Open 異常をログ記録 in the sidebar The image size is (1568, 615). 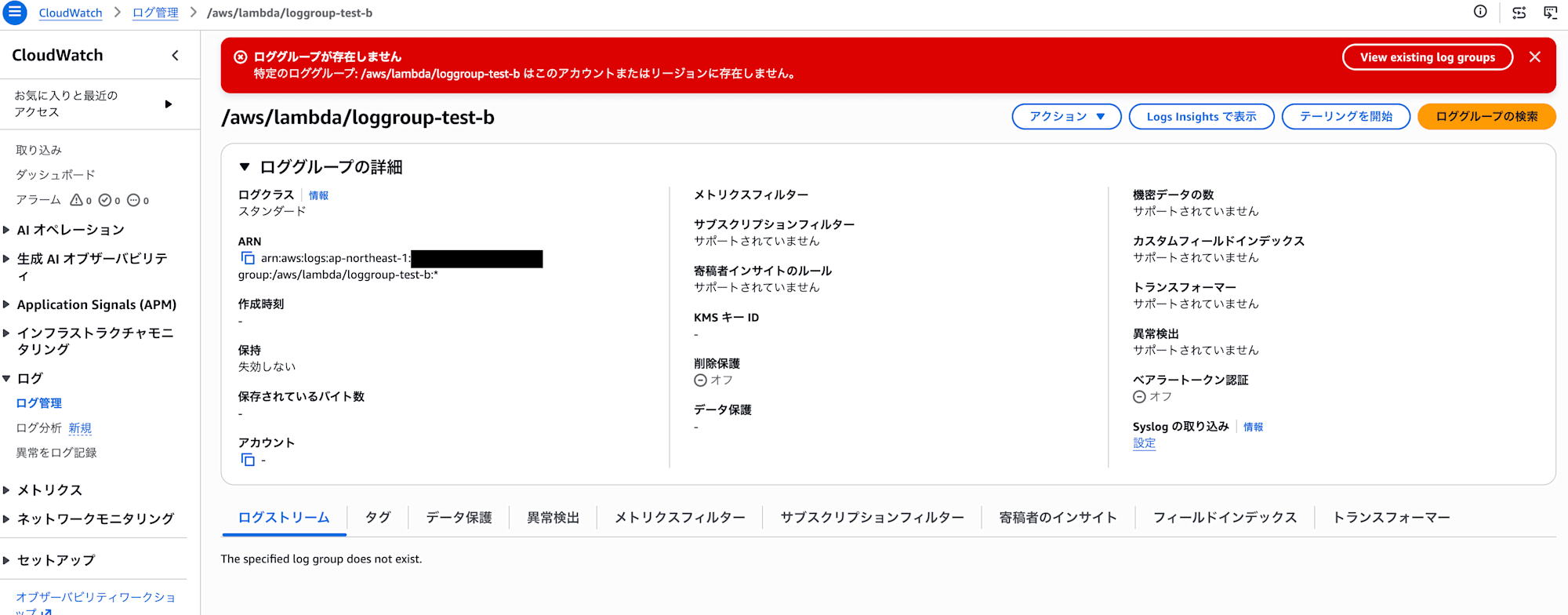click(x=56, y=453)
